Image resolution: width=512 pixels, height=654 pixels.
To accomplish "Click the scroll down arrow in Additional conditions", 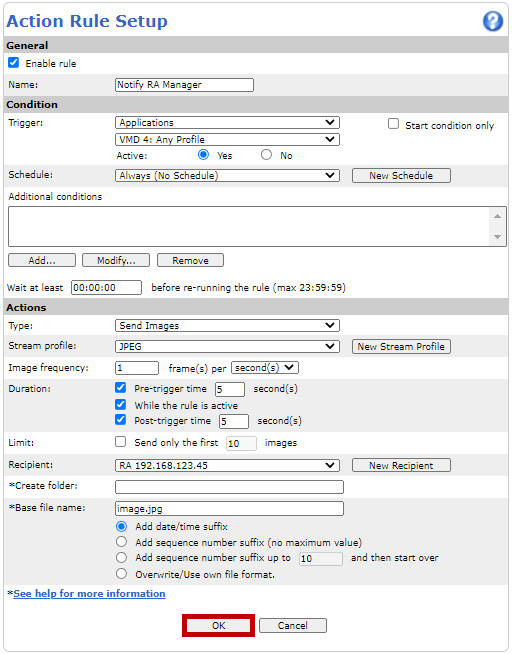I will pos(497,236).
